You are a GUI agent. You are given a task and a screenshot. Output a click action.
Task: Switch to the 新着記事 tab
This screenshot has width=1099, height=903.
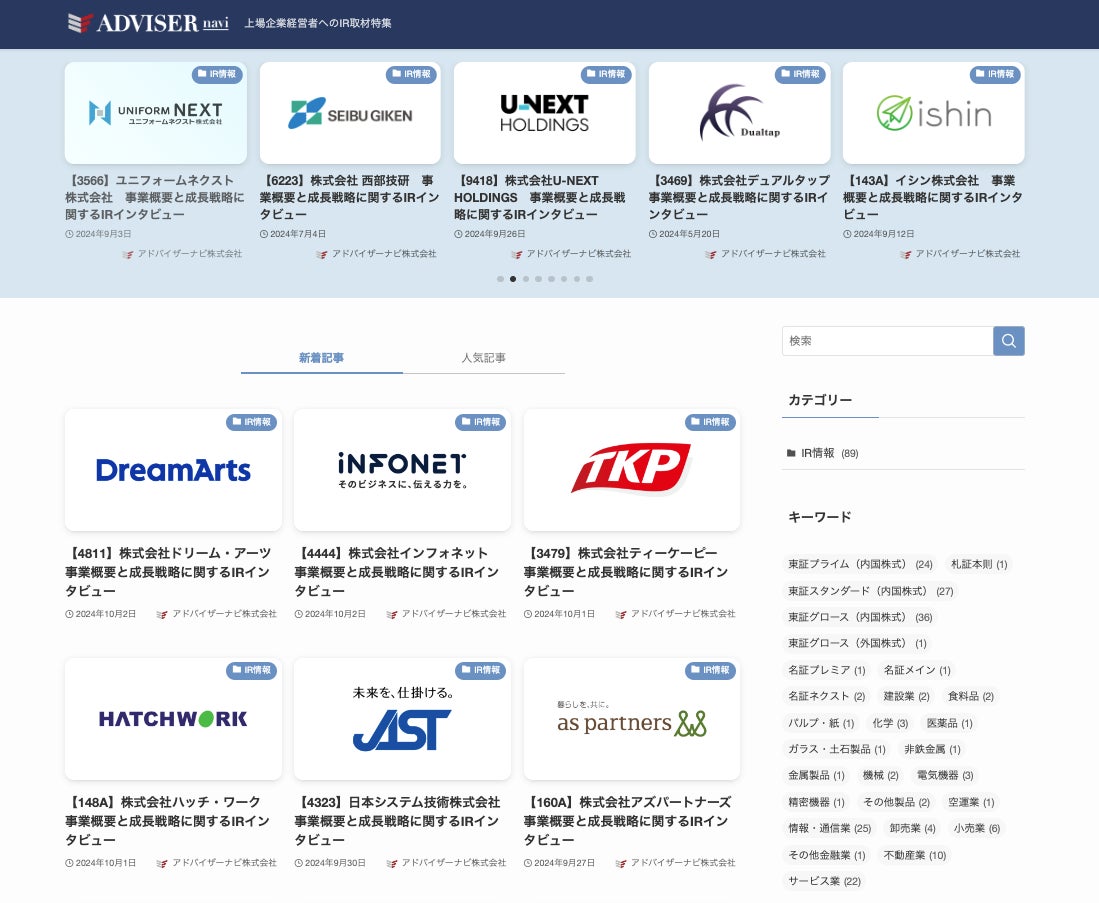click(321, 358)
